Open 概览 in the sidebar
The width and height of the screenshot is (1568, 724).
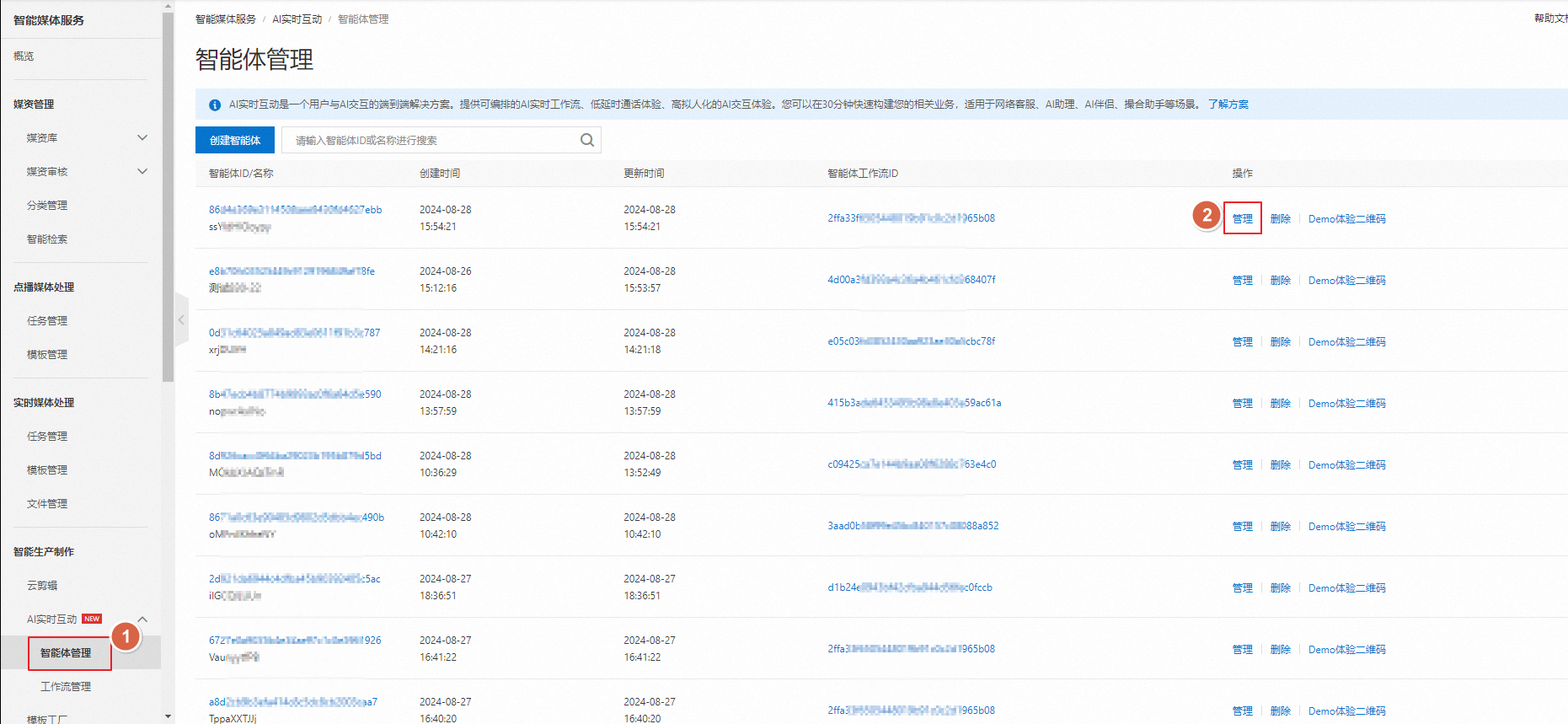pyautogui.click(x=24, y=56)
